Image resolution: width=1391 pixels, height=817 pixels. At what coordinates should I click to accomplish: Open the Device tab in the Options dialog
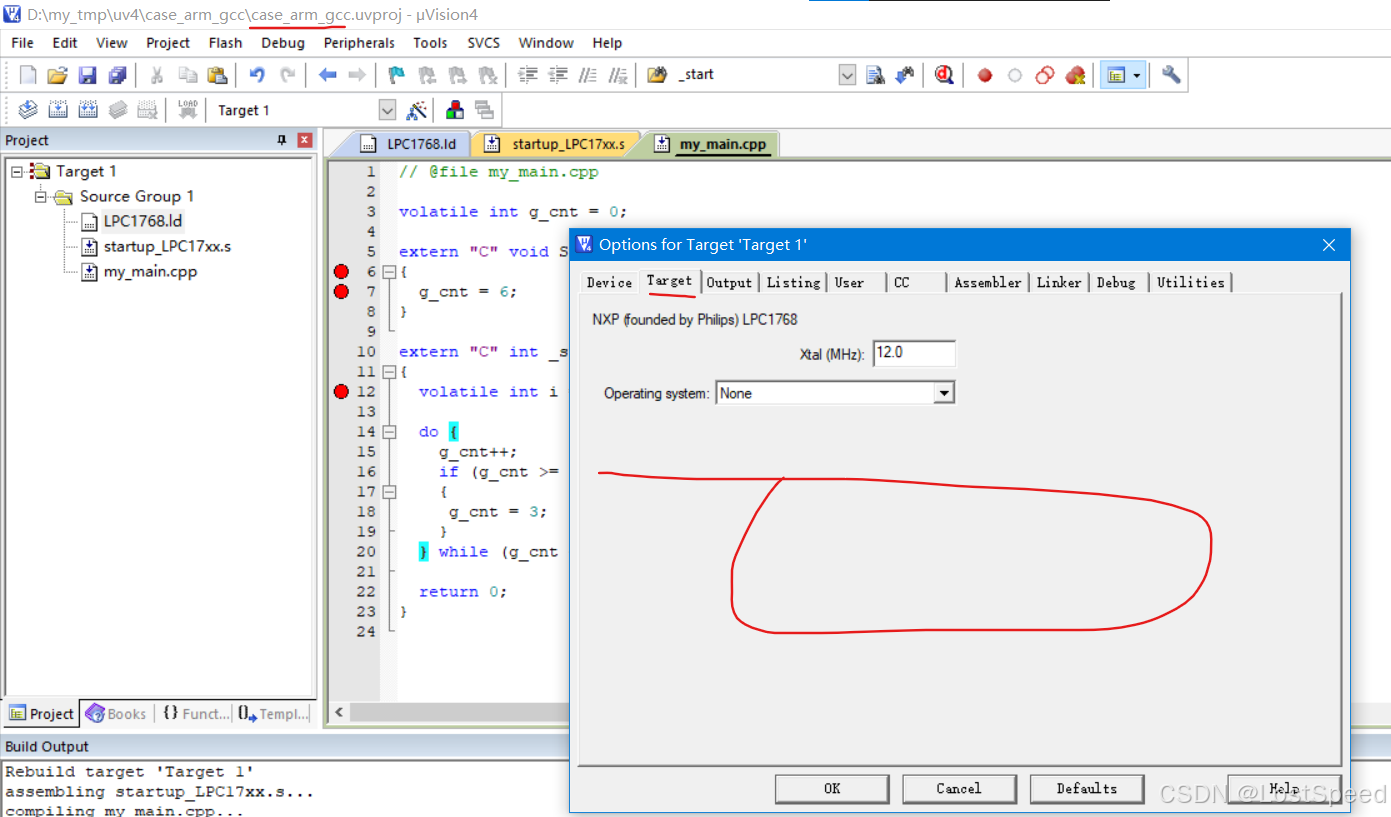609,283
